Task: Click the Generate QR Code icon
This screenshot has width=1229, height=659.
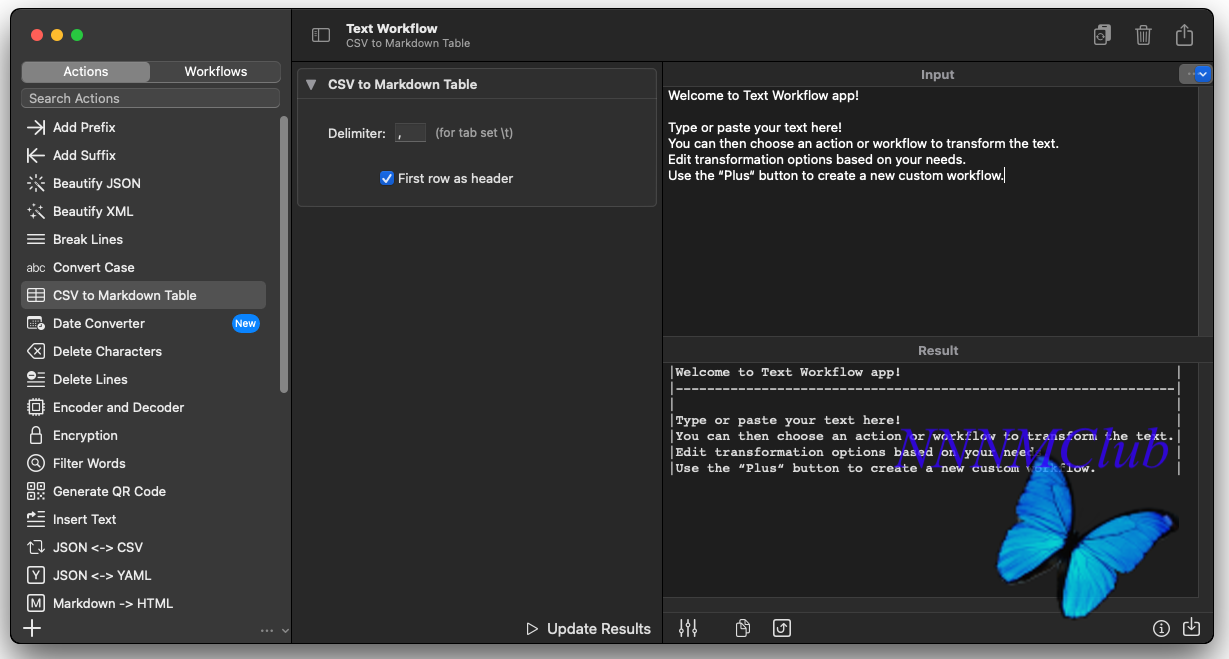Action: coord(36,491)
